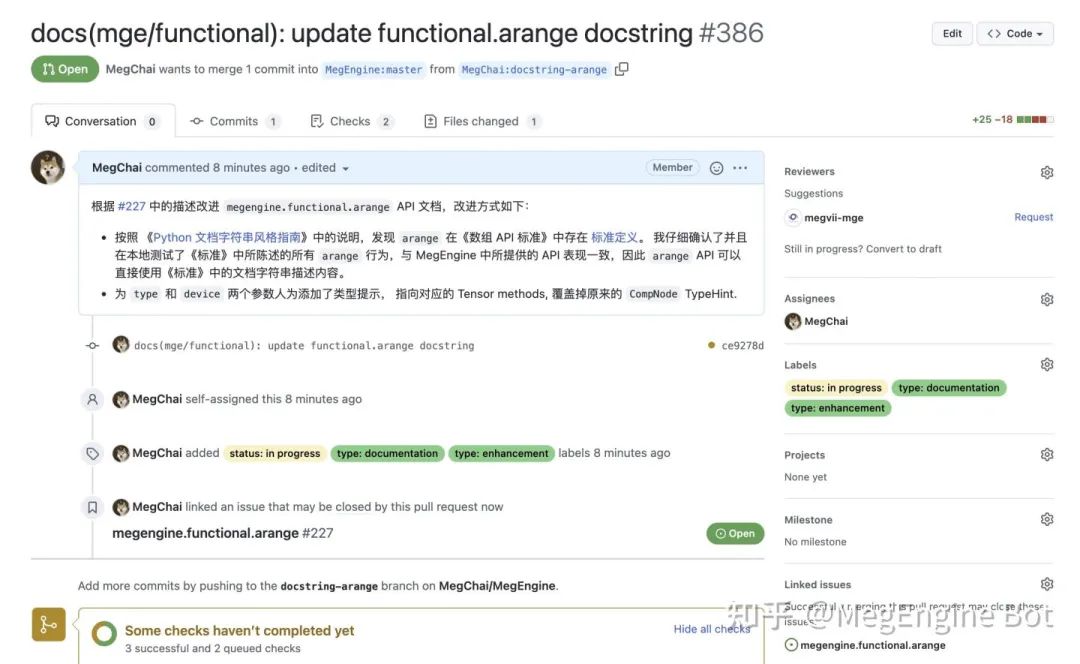Click the commit message link in the timeline

click(x=304, y=345)
